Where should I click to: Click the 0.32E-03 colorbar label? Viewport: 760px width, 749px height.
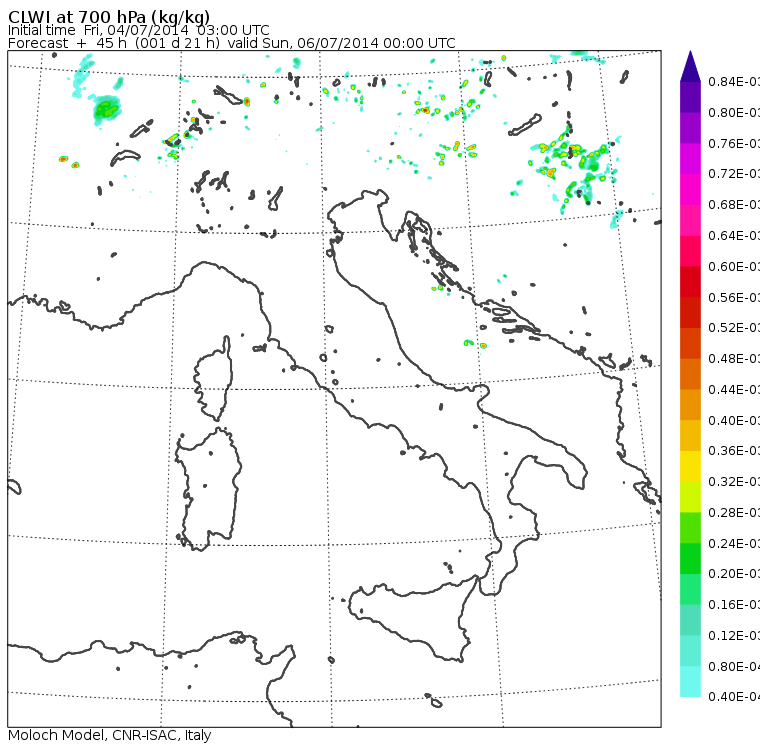tap(734, 482)
